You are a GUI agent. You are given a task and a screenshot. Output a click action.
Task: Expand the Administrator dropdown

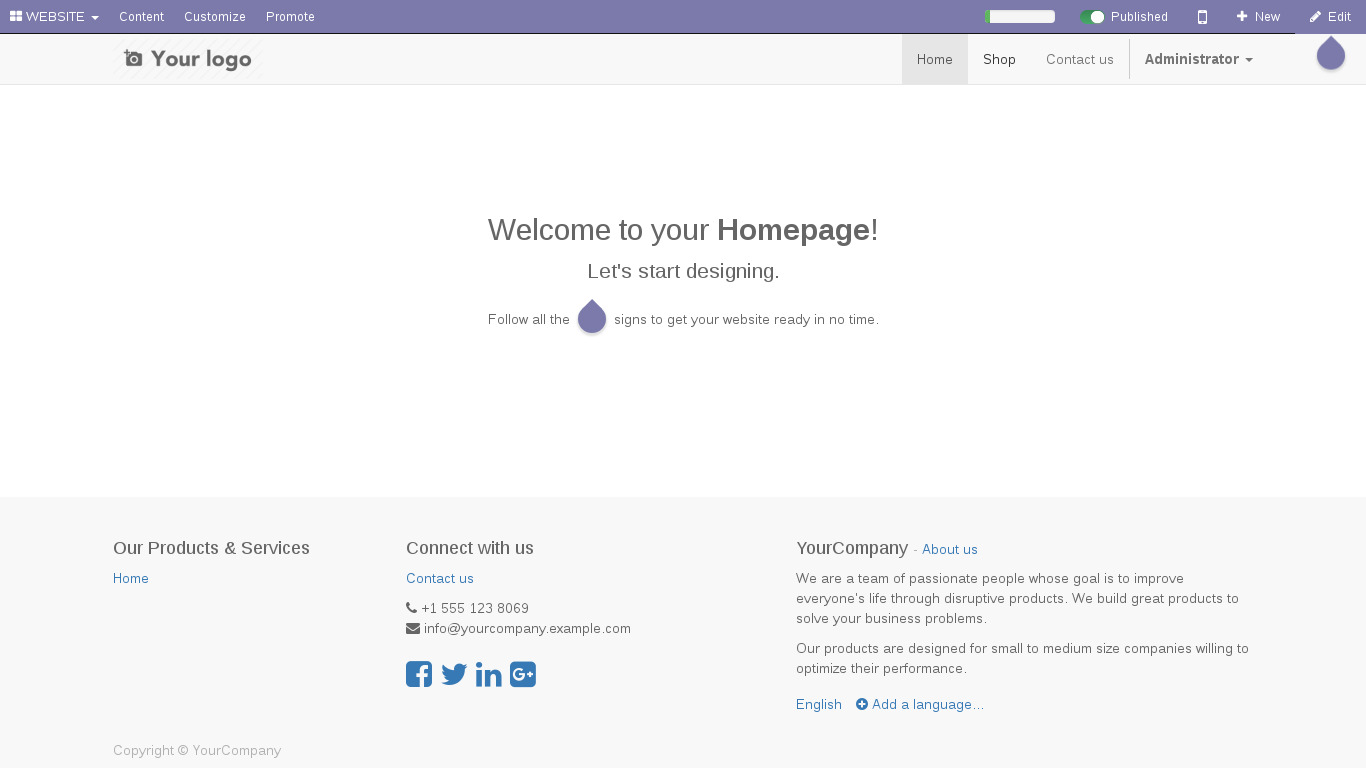tap(1198, 59)
